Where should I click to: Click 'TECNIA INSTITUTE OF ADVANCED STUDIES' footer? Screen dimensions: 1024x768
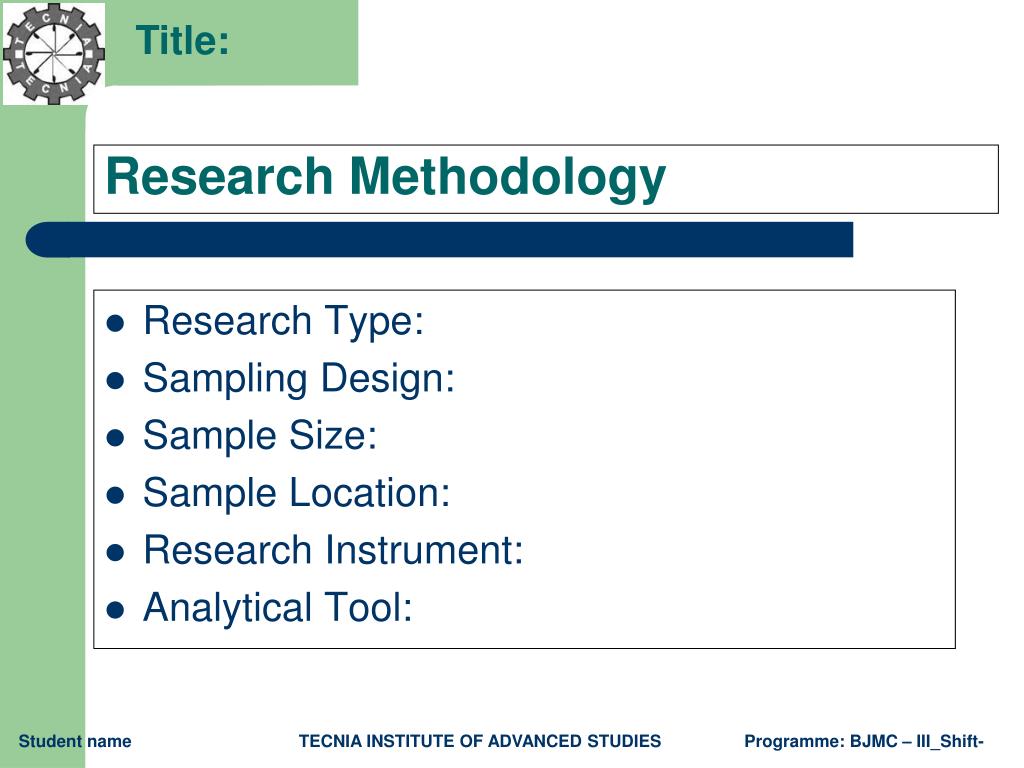pyautogui.click(x=480, y=741)
